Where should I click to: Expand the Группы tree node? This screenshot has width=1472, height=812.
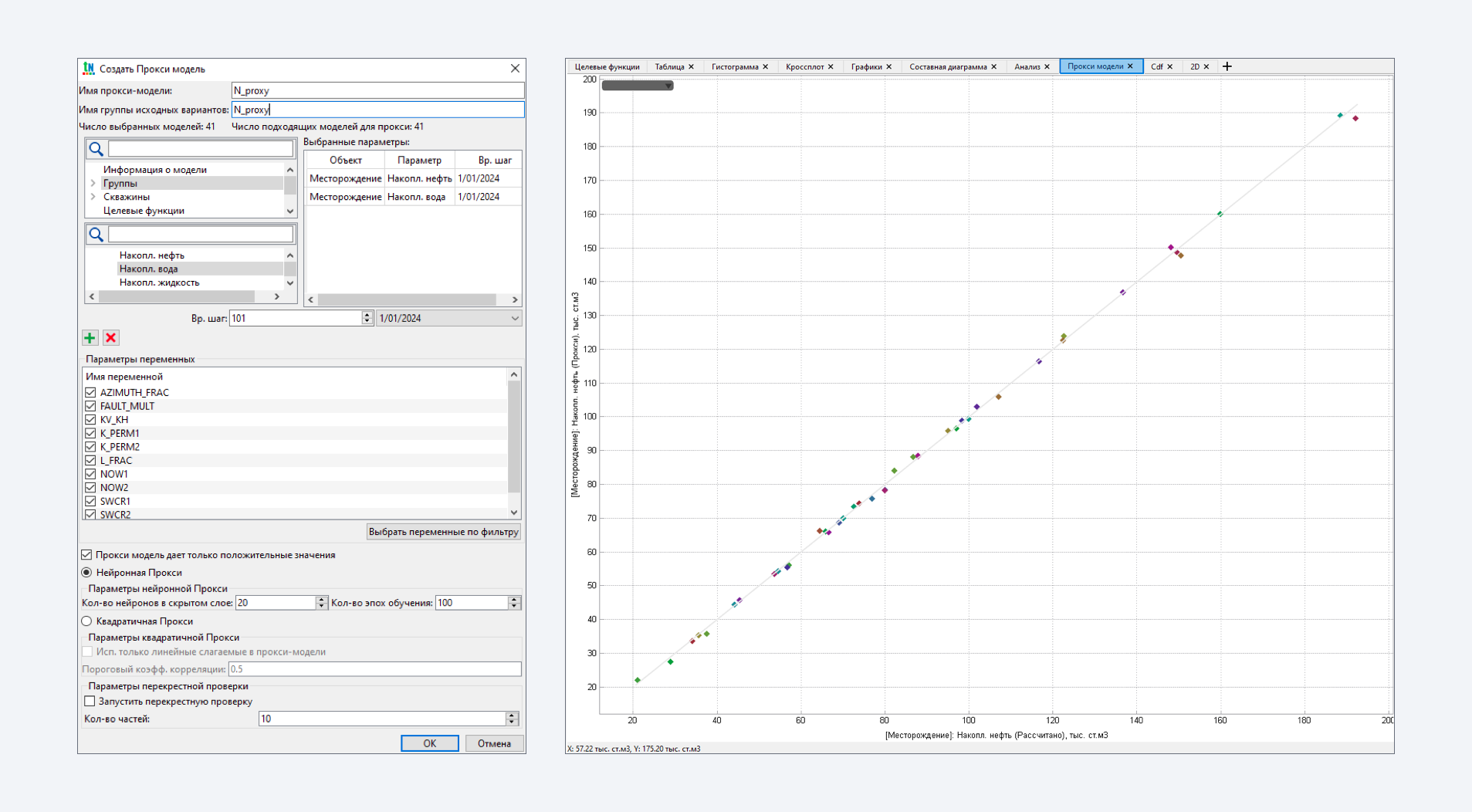[93, 184]
